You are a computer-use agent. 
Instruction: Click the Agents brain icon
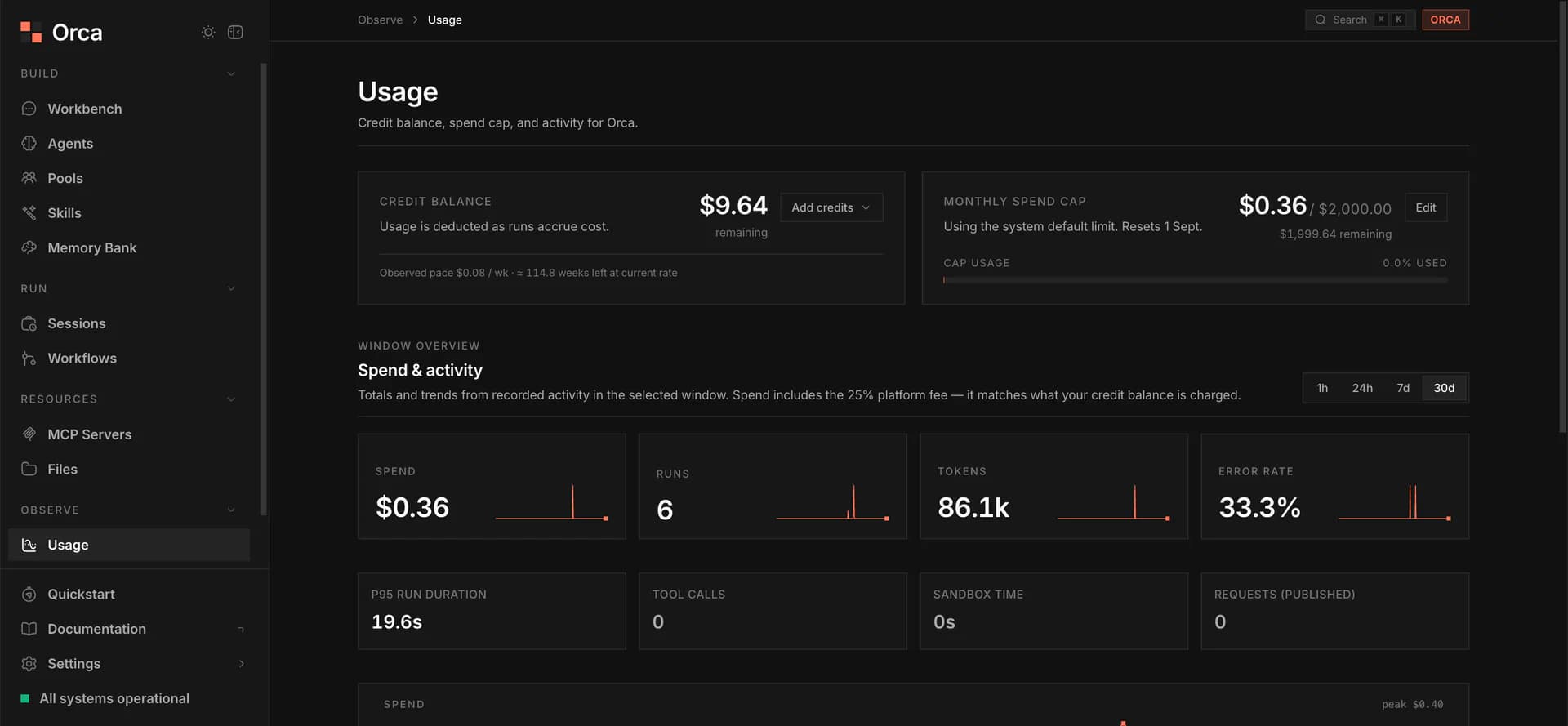tap(29, 143)
